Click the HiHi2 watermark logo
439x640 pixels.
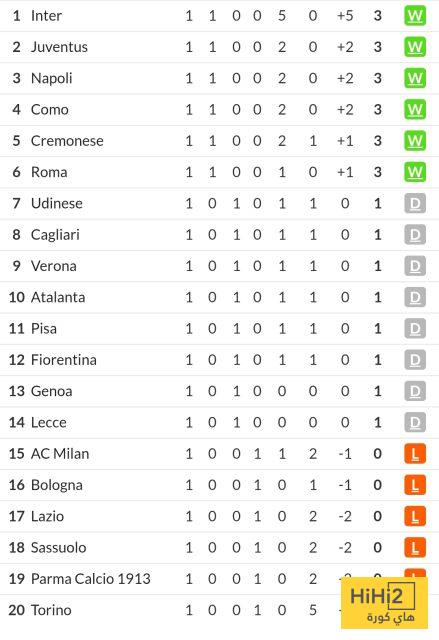(x=384, y=603)
